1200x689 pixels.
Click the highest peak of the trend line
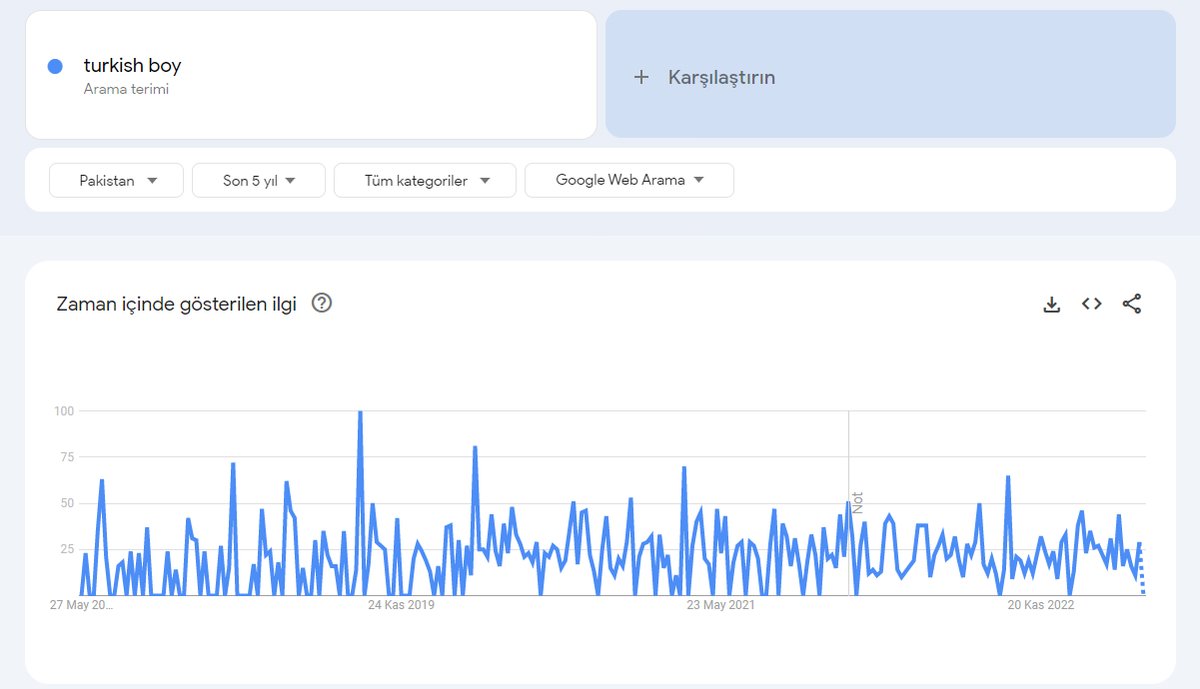[359, 410]
